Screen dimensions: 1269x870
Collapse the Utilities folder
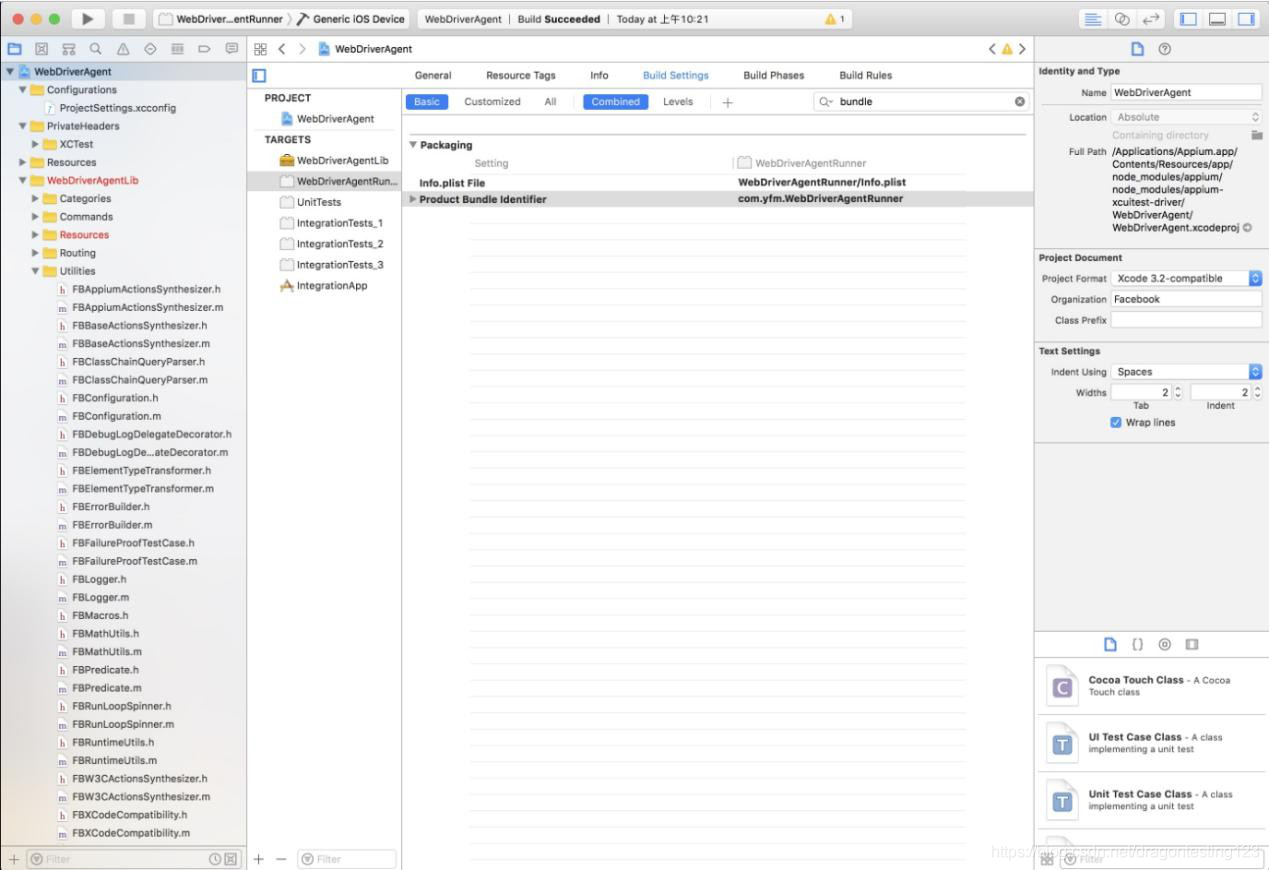point(36,271)
